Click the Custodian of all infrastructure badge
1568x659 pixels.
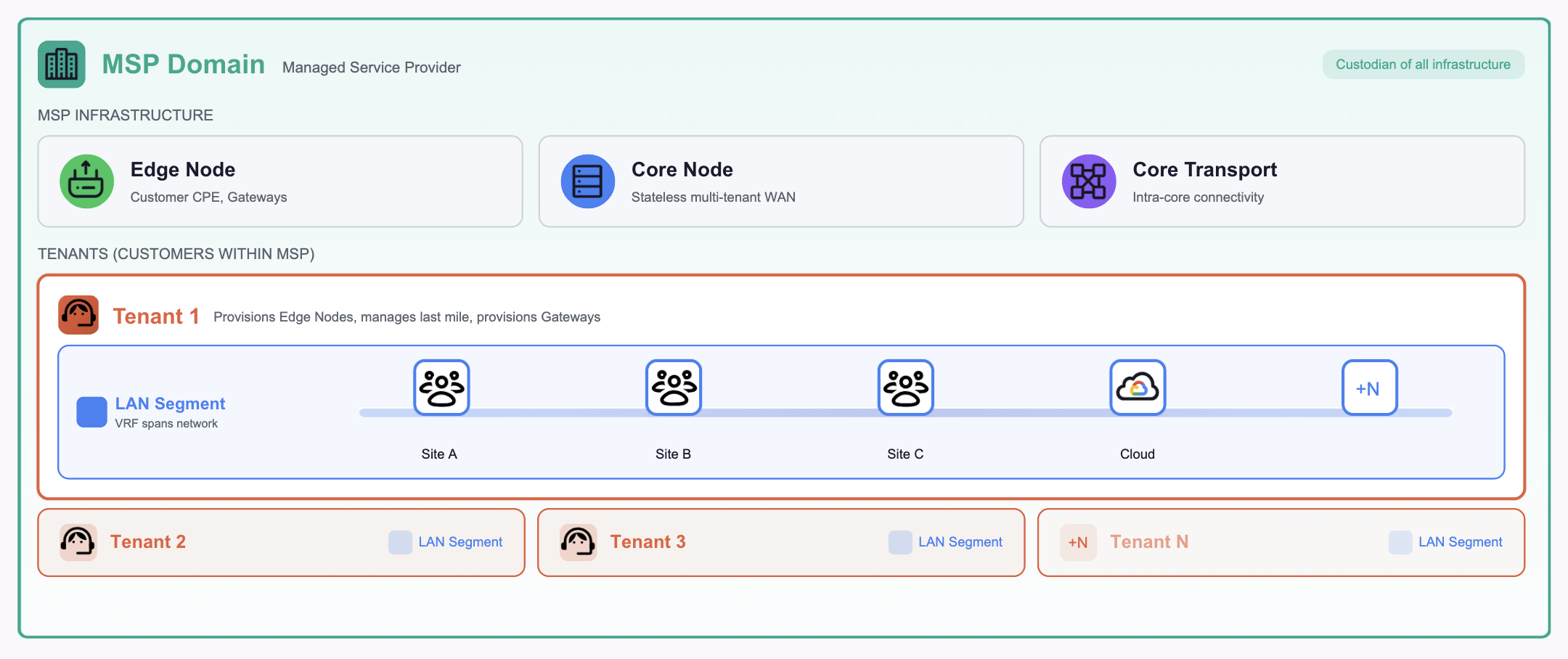click(1423, 65)
